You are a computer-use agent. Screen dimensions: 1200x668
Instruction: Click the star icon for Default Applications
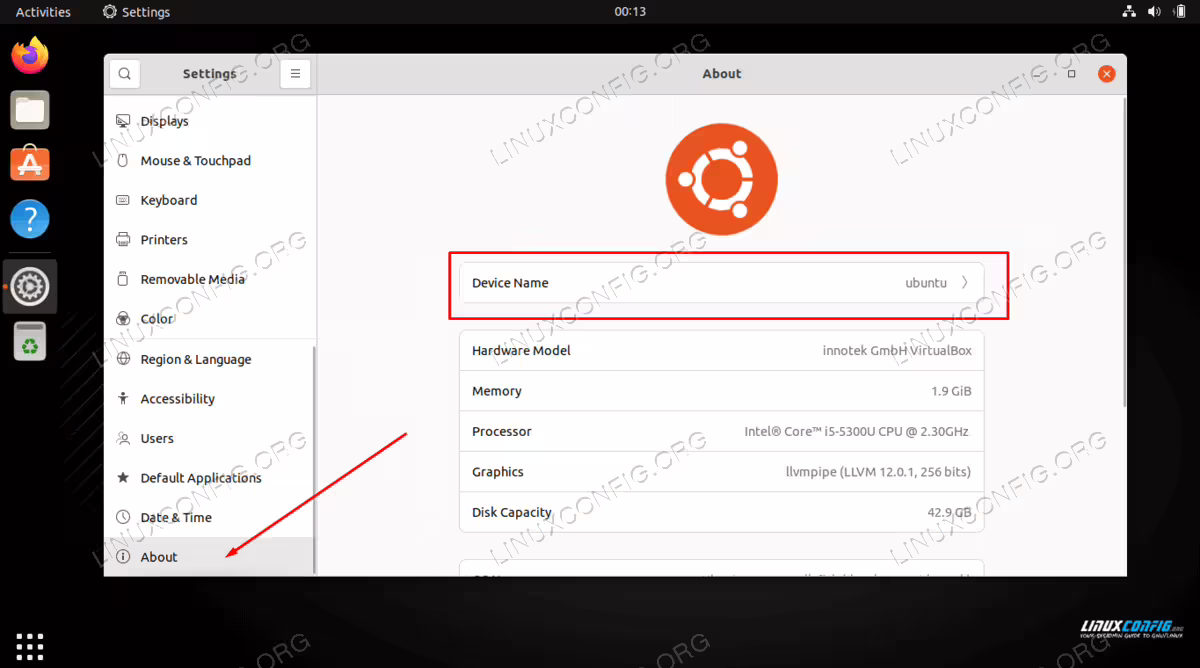click(123, 478)
